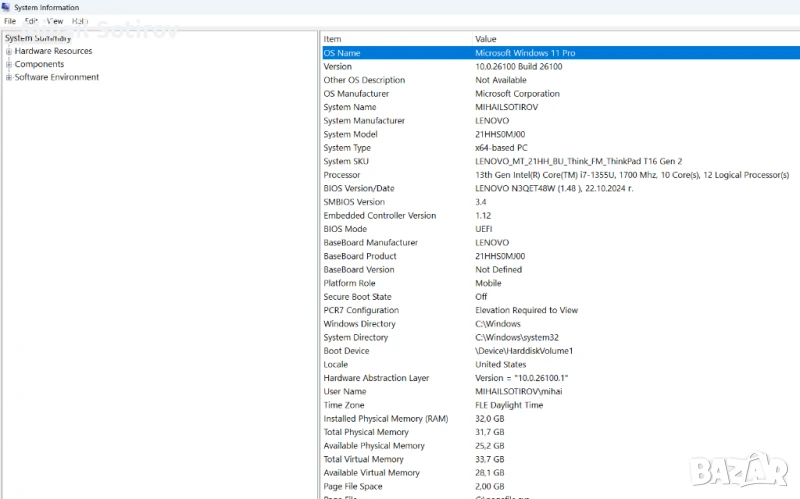
Task: Select System Summary in the tree
Action: 38,38
